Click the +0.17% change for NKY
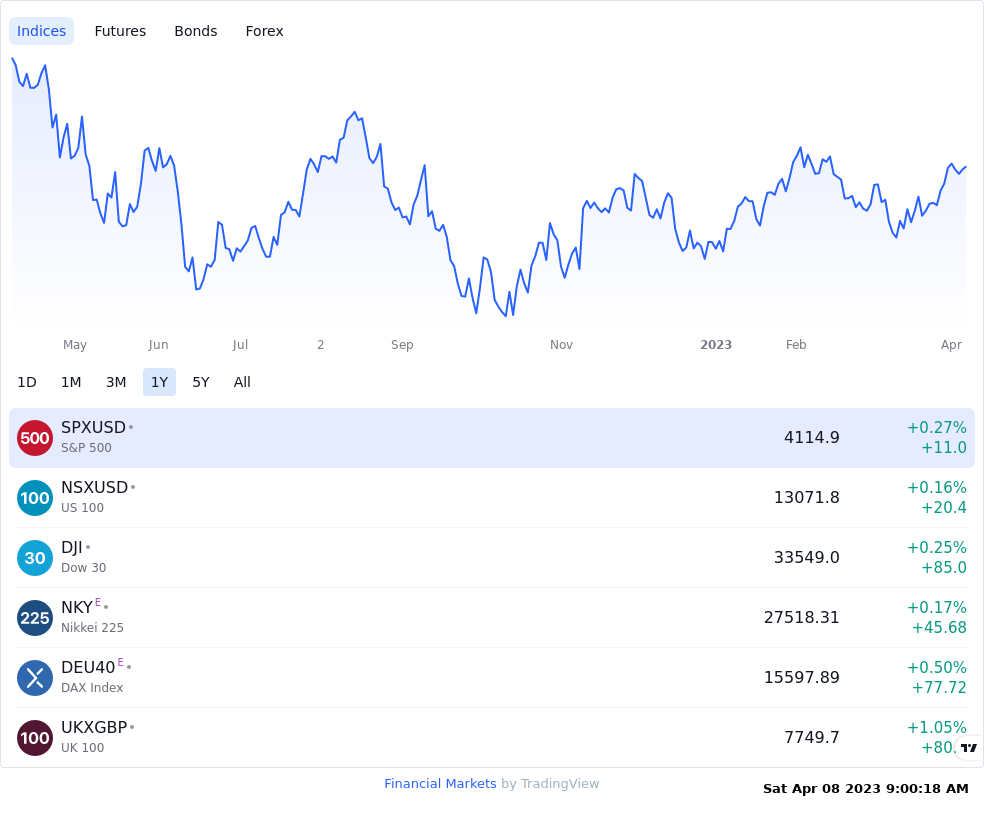The height and width of the screenshot is (820, 984). tap(937, 607)
